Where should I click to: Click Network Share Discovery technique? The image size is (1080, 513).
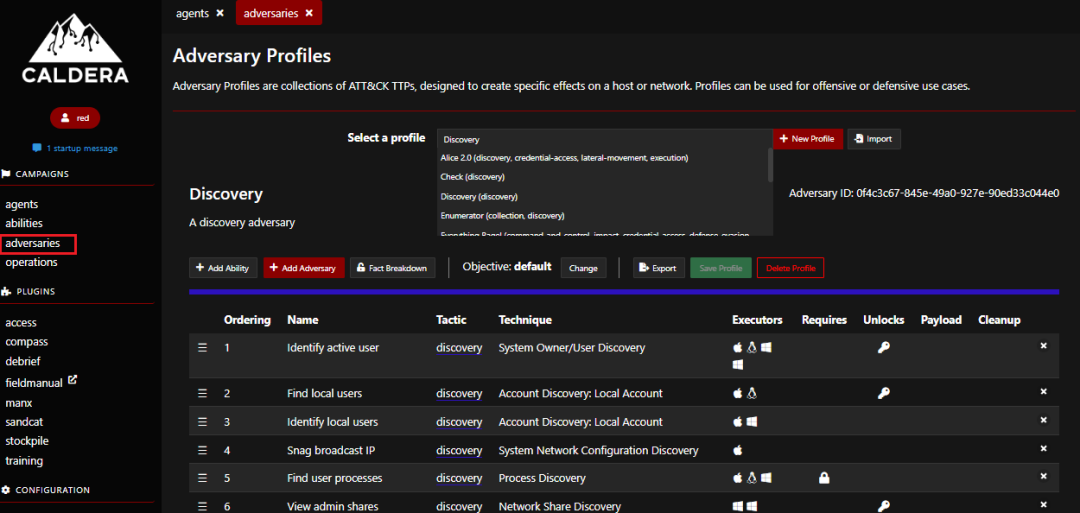coord(560,506)
